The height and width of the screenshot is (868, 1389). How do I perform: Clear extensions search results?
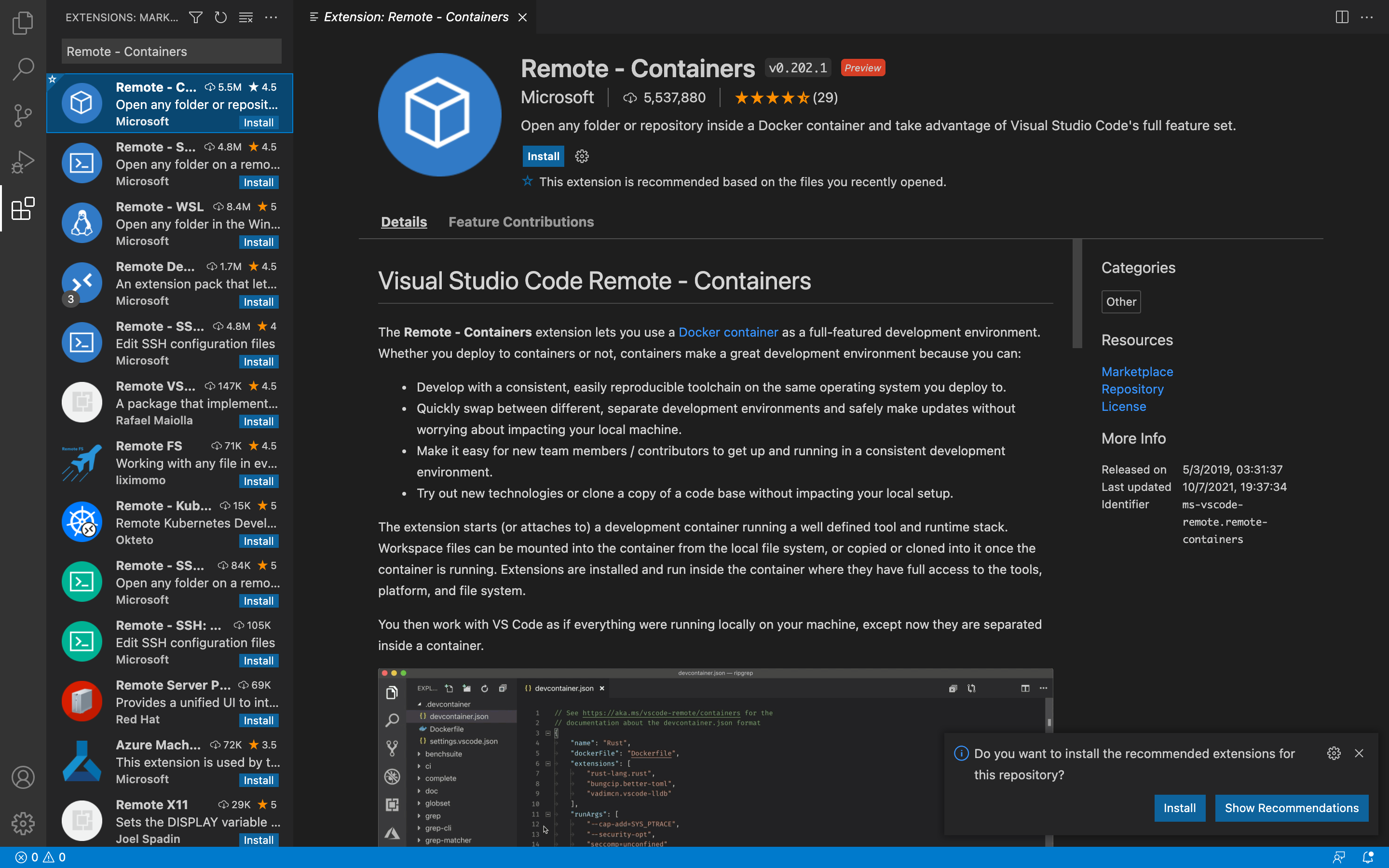point(245,17)
